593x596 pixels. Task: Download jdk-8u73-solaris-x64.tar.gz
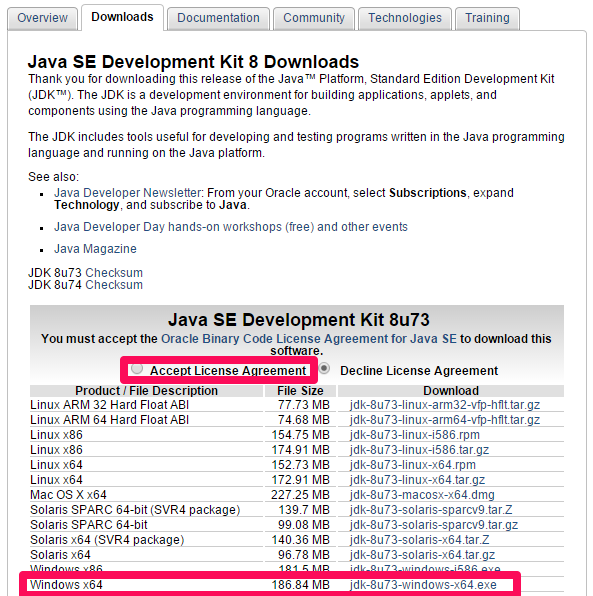[x=422, y=555]
